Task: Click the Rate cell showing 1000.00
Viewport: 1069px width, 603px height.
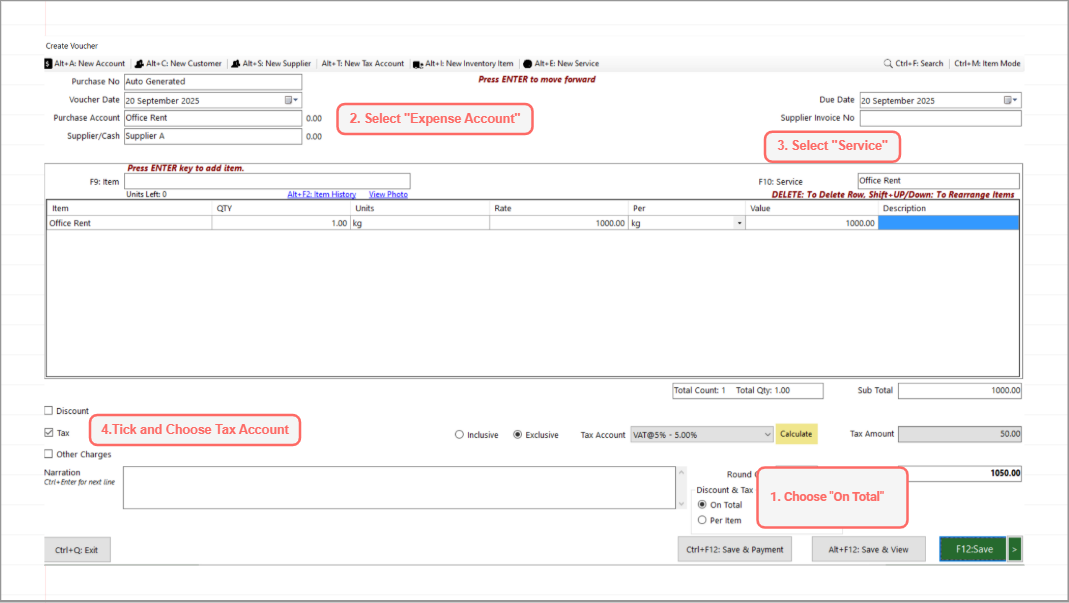Action: (558, 223)
